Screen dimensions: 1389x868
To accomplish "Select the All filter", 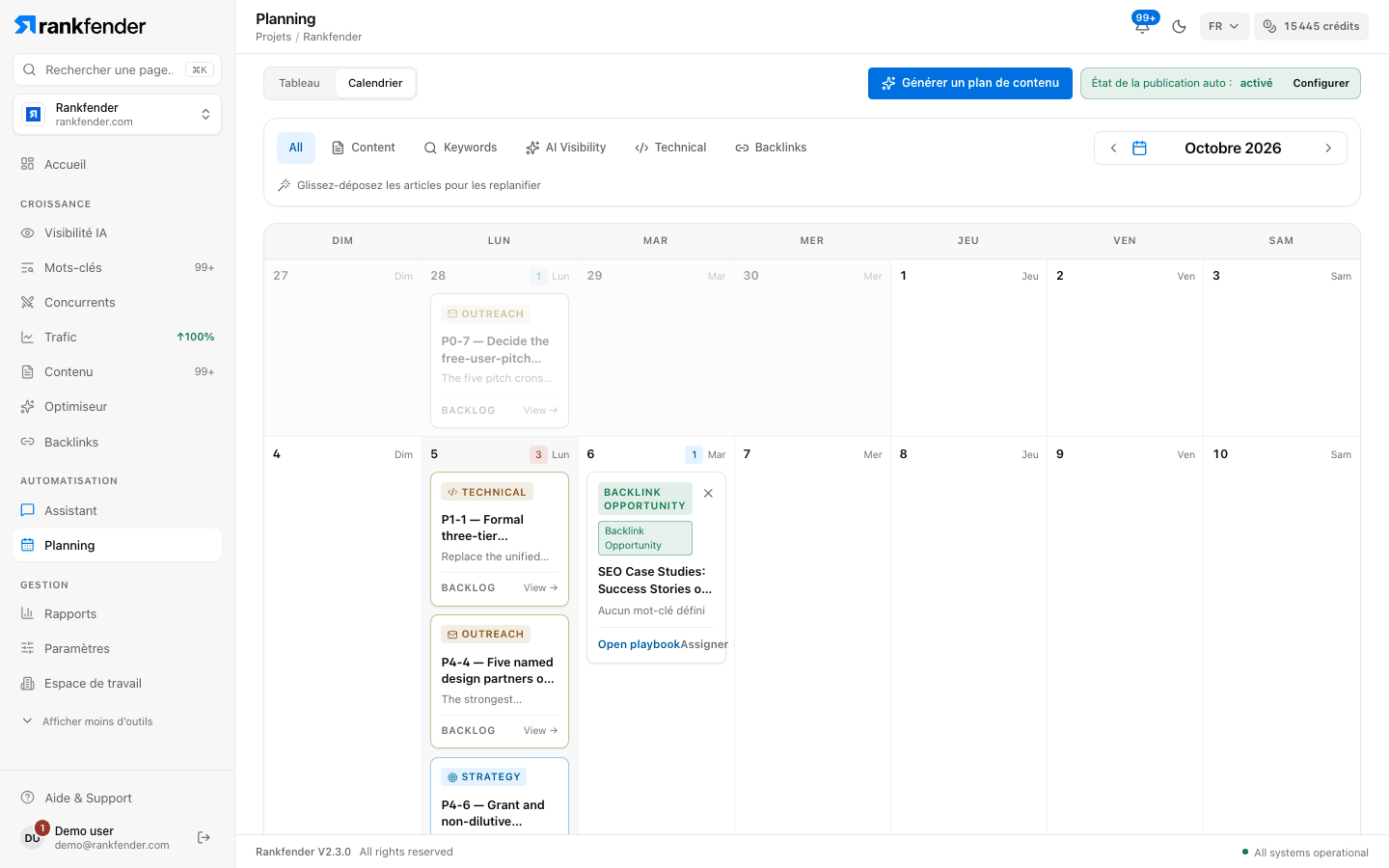I will coord(296,148).
